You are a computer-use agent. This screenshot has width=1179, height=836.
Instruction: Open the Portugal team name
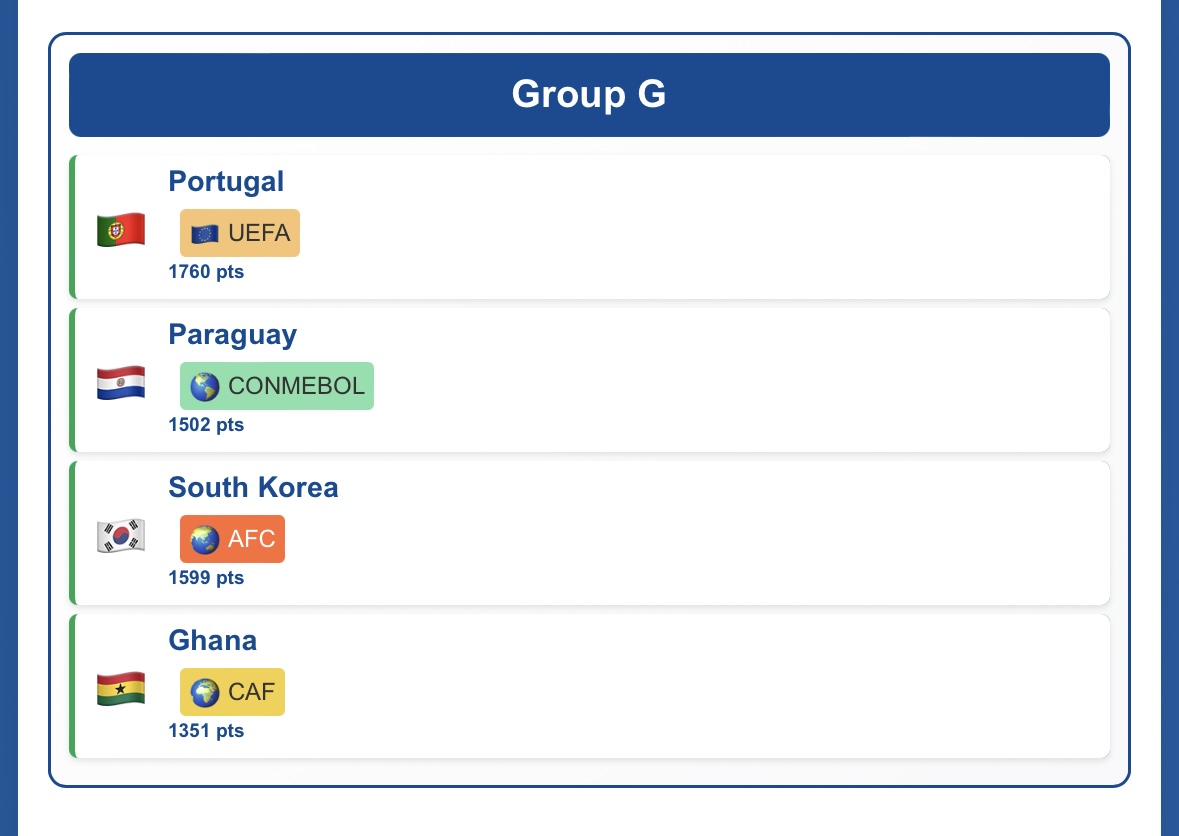click(x=226, y=181)
